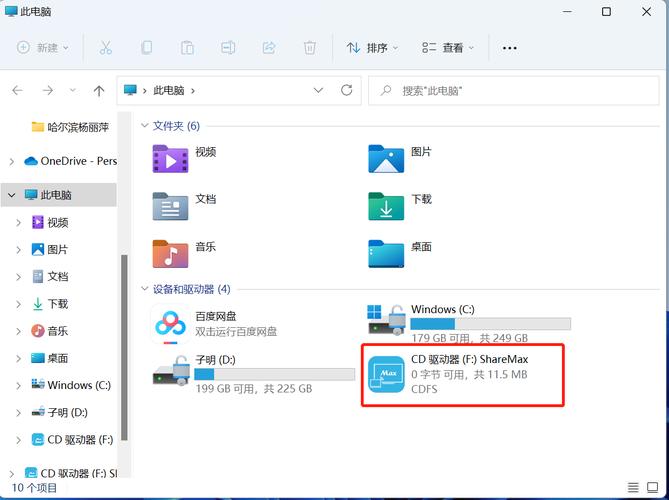The width and height of the screenshot is (669, 500).
Task: Collapse the 此电脑 tree node chevron
Action: [12, 195]
